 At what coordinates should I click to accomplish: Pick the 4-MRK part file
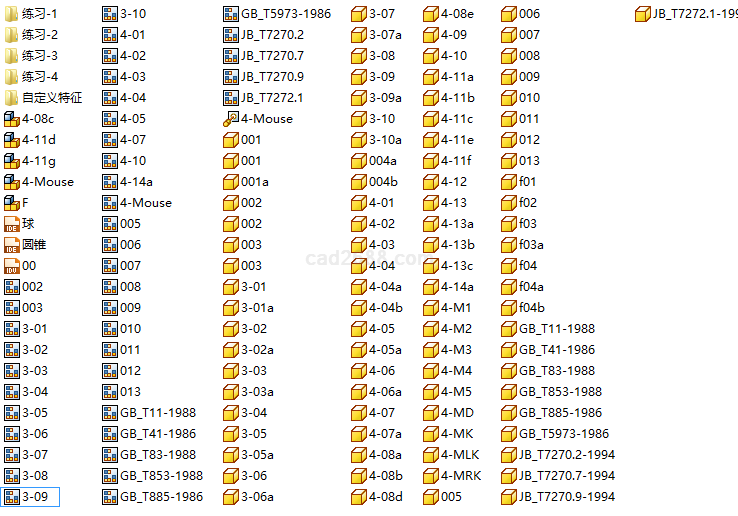click(x=460, y=476)
